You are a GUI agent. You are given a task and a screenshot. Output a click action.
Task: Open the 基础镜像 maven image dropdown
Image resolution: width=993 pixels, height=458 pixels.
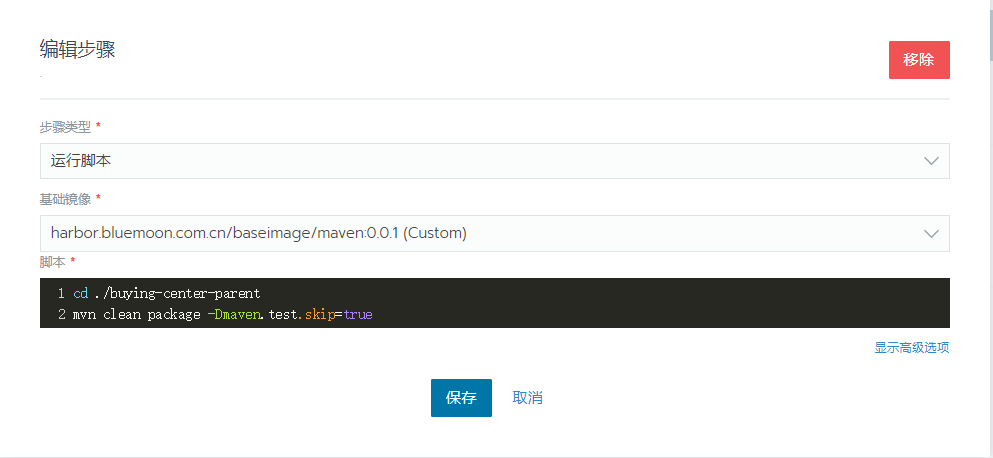[x=480, y=233]
